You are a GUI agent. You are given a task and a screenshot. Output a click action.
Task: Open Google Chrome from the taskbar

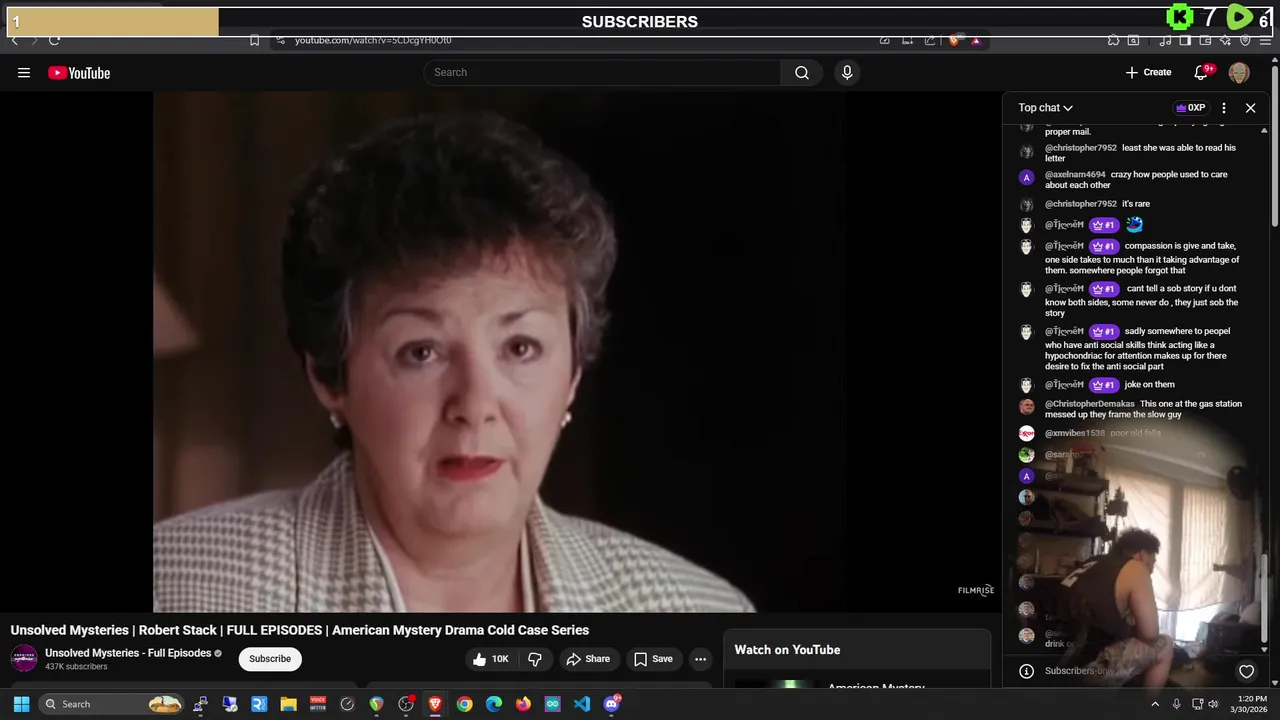pyautogui.click(x=464, y=704)
